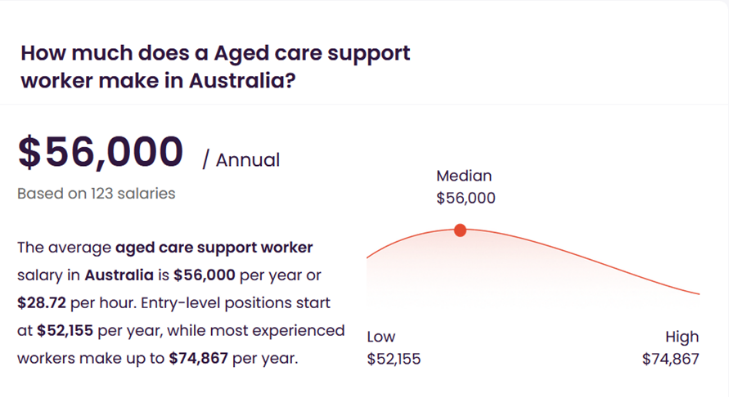This screenshot has height=397, width=729.
Task: Click the $74,867 high value under chart
Action: [670, 359]
